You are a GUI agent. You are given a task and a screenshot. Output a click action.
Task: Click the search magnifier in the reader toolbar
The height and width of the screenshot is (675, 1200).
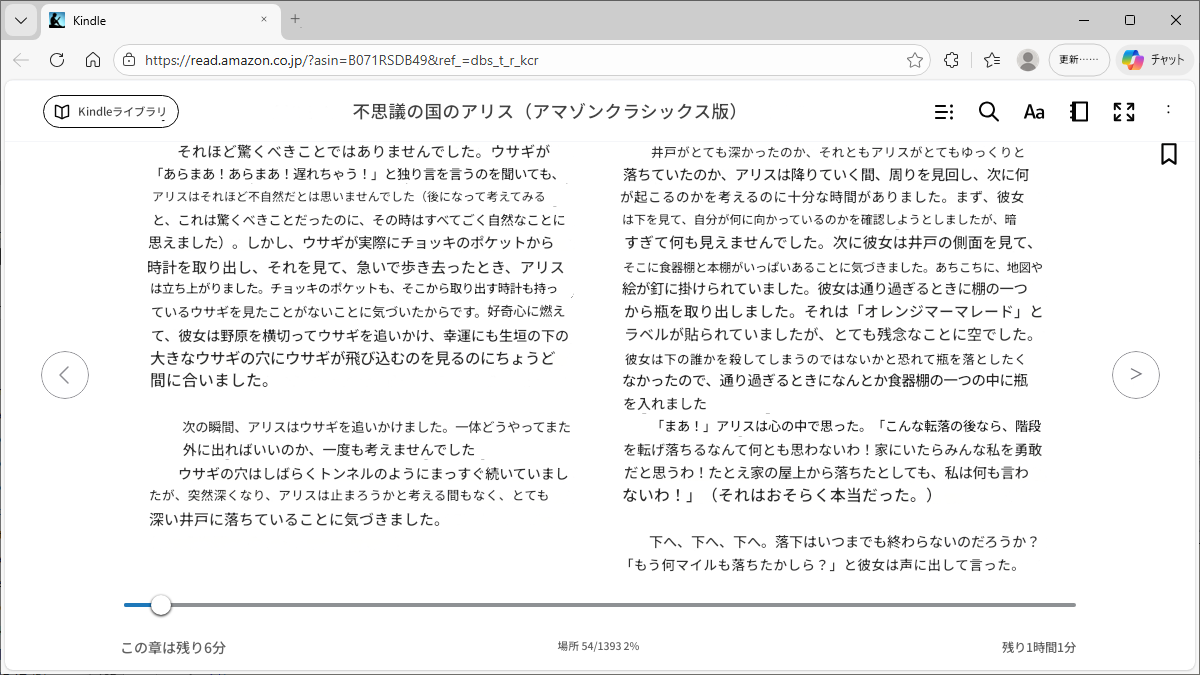pyautogui.click(x=988, y=112)
